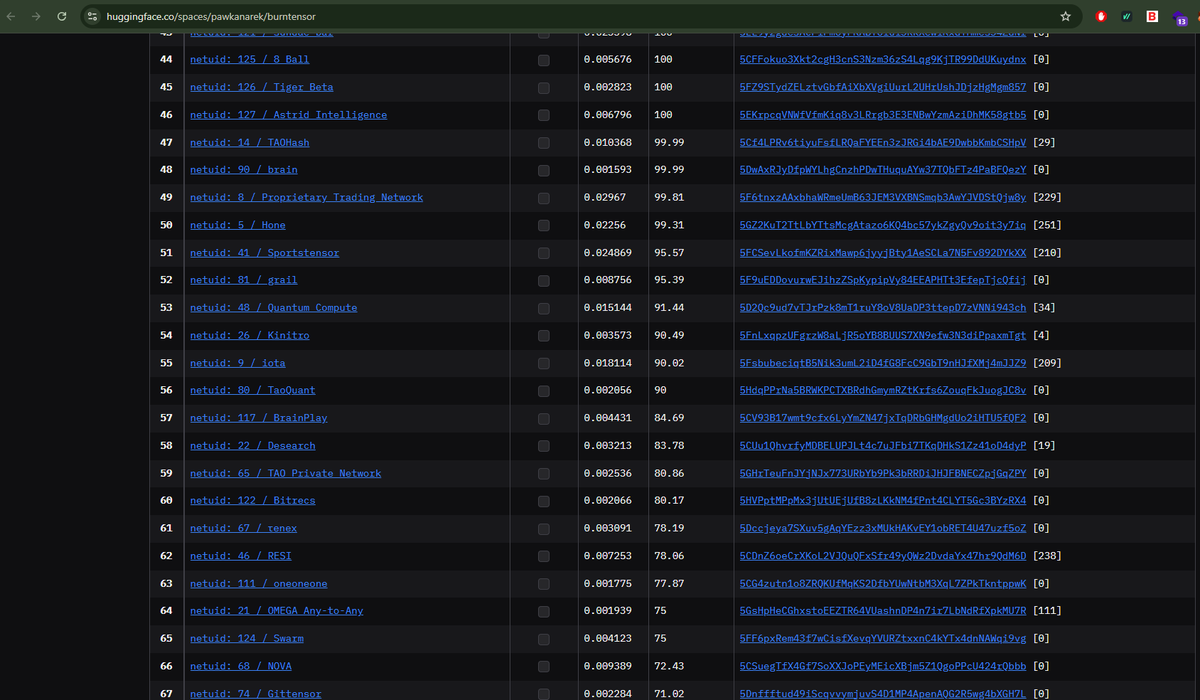Select the iota row checkbox

[x=543, y=363]
